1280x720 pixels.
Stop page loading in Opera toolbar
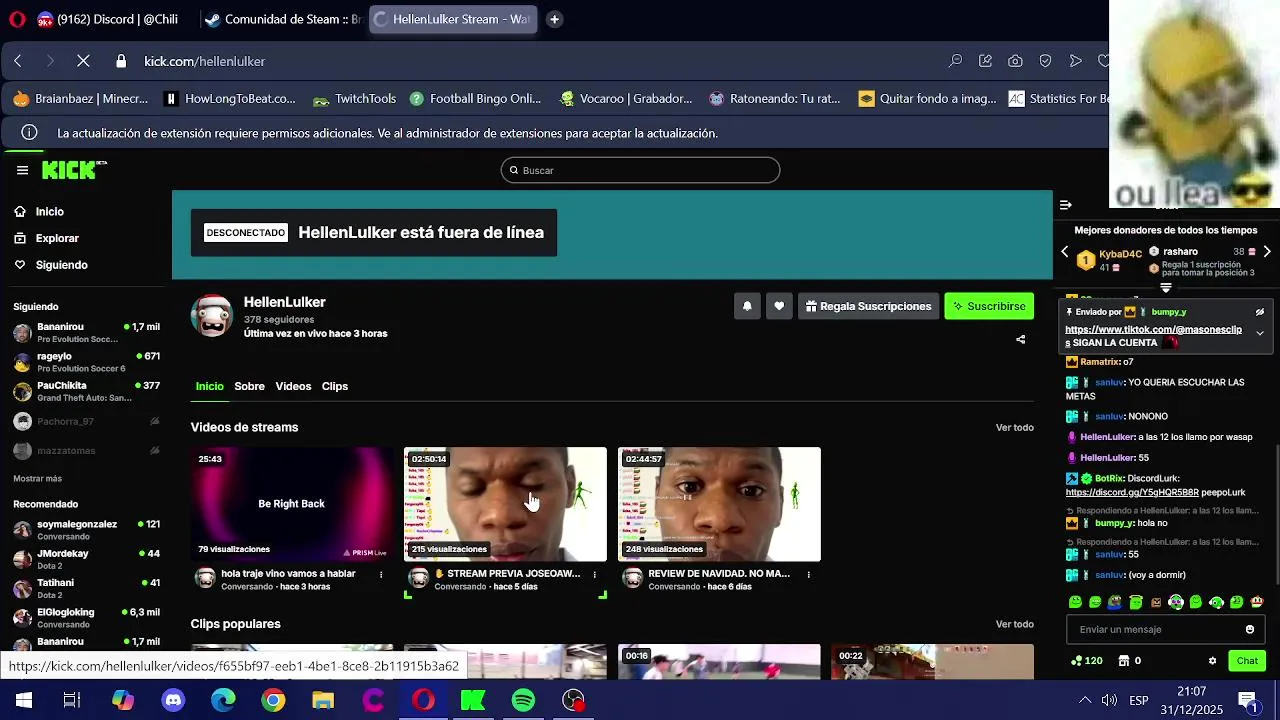tap(83, 61)
